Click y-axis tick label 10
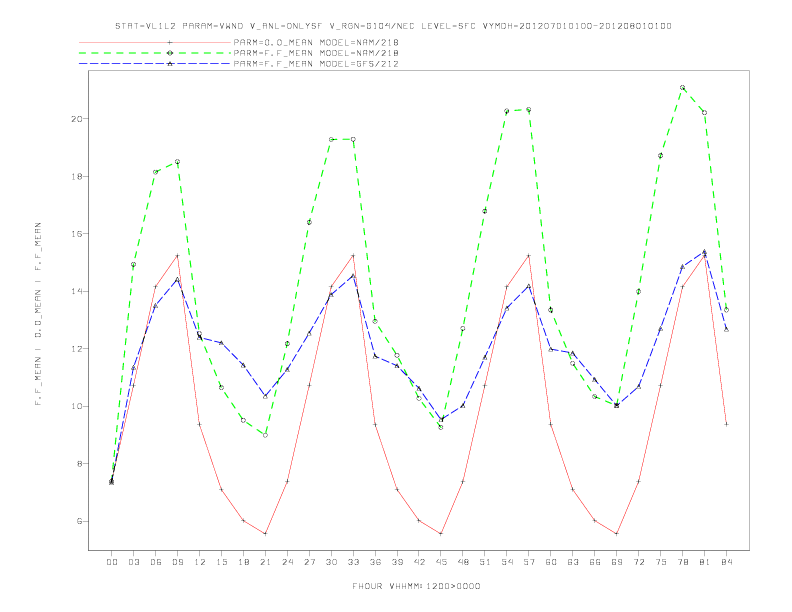This screenshot has height=612, width=792. pyautogui.click(x=77, y=406)
